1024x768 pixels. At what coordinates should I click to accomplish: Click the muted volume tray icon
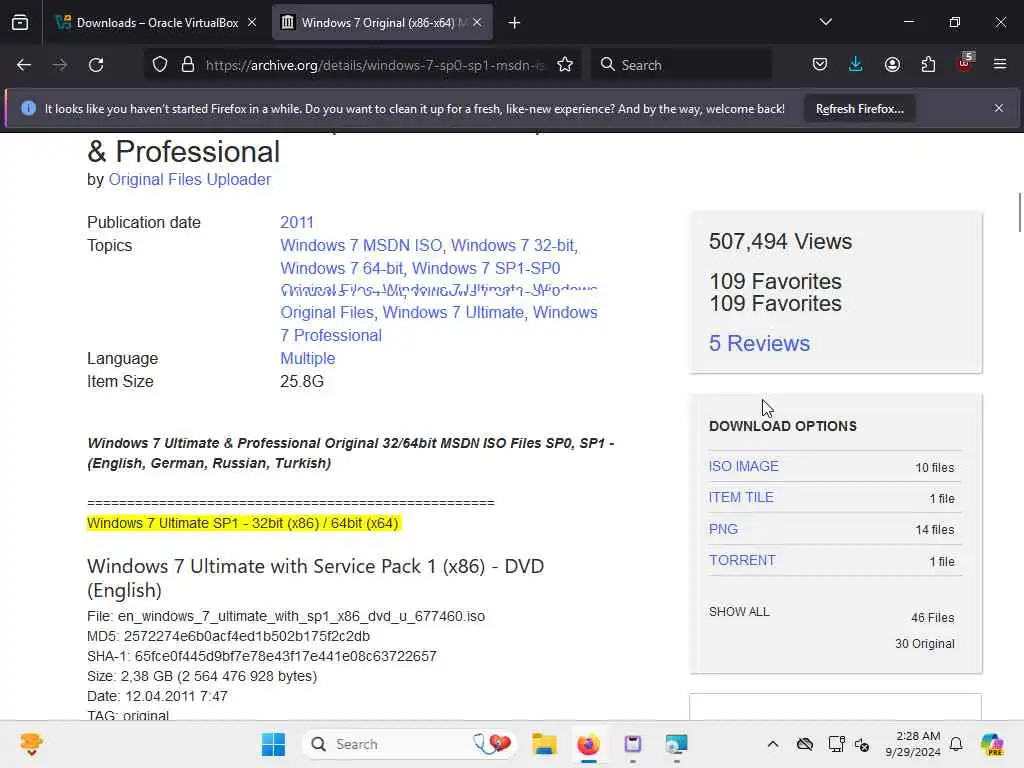click(862, 744)
